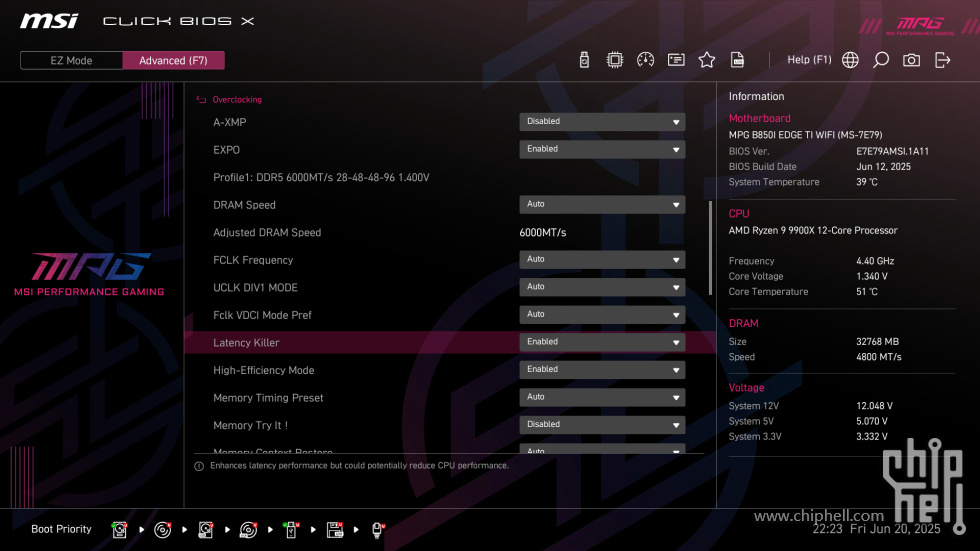Open Help (F1)
Viewport: 980px width, 551px height.
point(809,60)
